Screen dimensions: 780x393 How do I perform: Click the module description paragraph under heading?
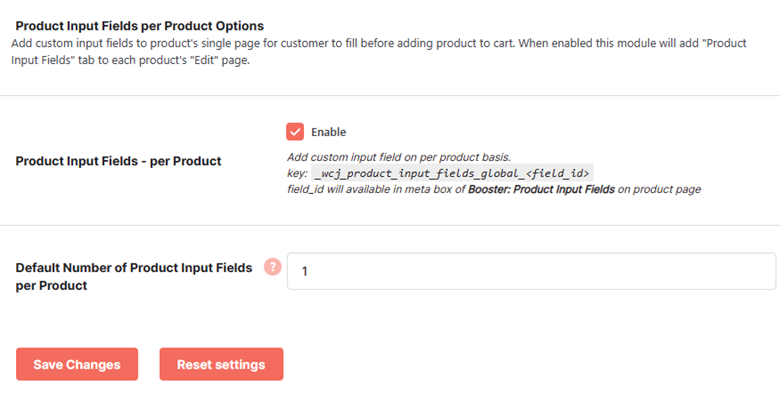379,52
